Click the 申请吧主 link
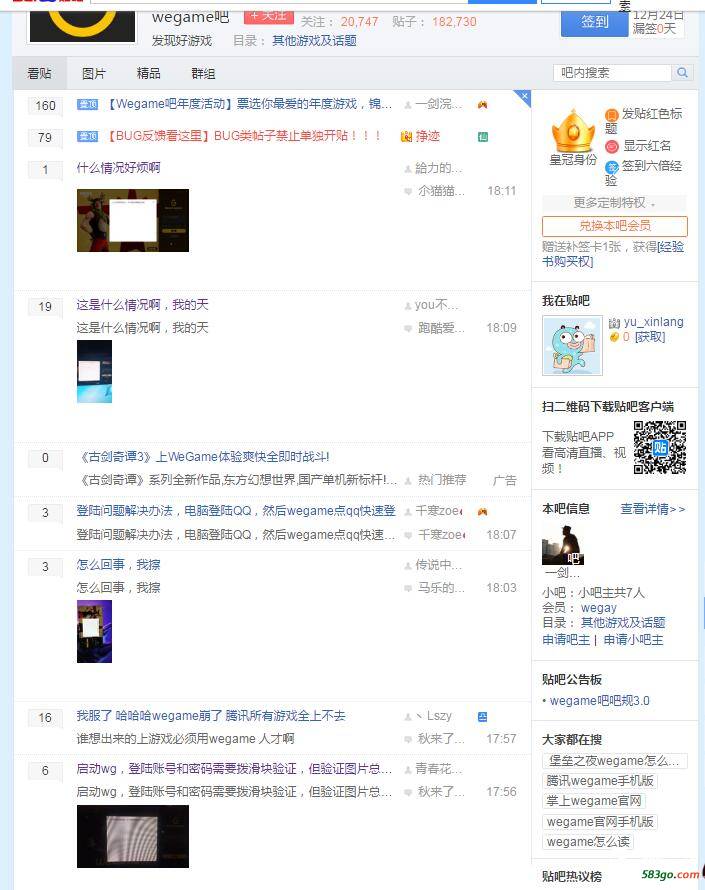705x890 pixels. 566,640
